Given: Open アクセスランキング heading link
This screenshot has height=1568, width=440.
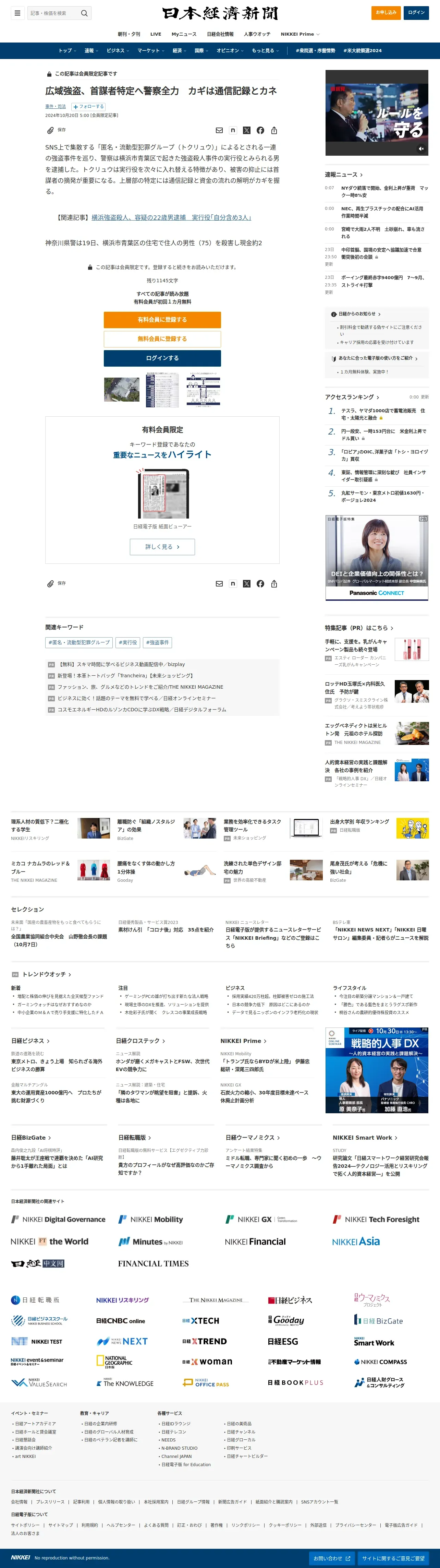Looking at the screenshot, I should pos(352,397).
